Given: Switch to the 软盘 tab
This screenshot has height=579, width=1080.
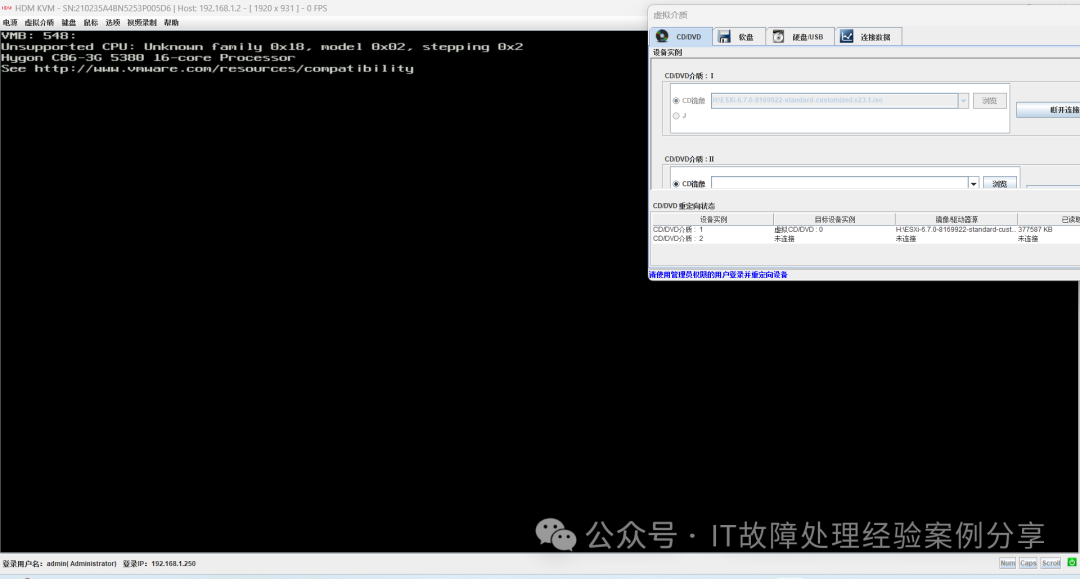Looking at the screenshot, I should [739, 36].
